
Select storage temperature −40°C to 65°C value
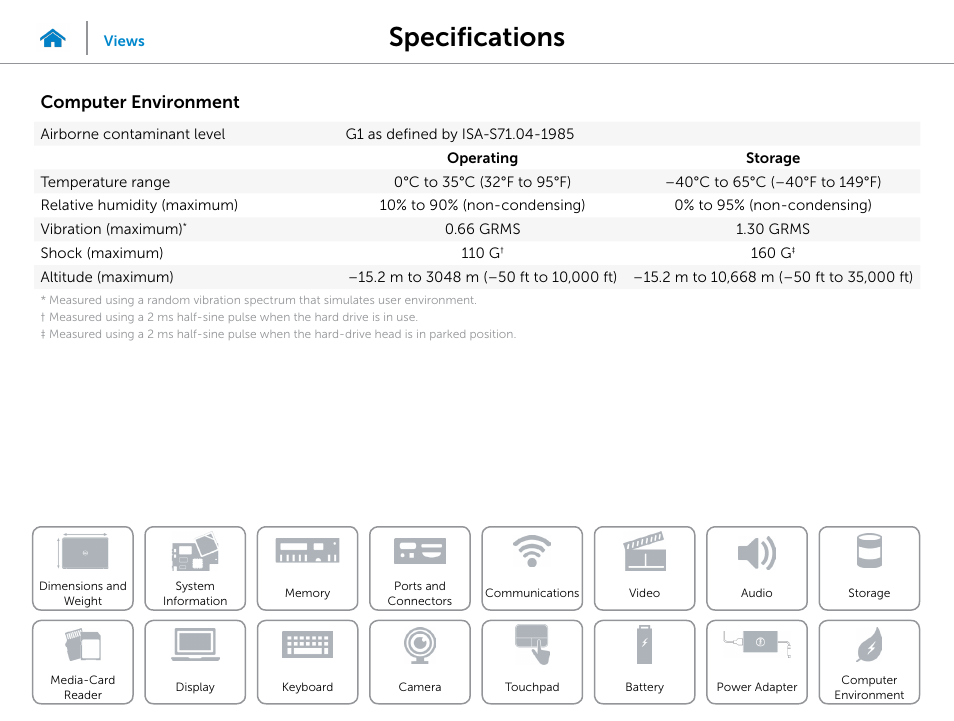point(773,182)
